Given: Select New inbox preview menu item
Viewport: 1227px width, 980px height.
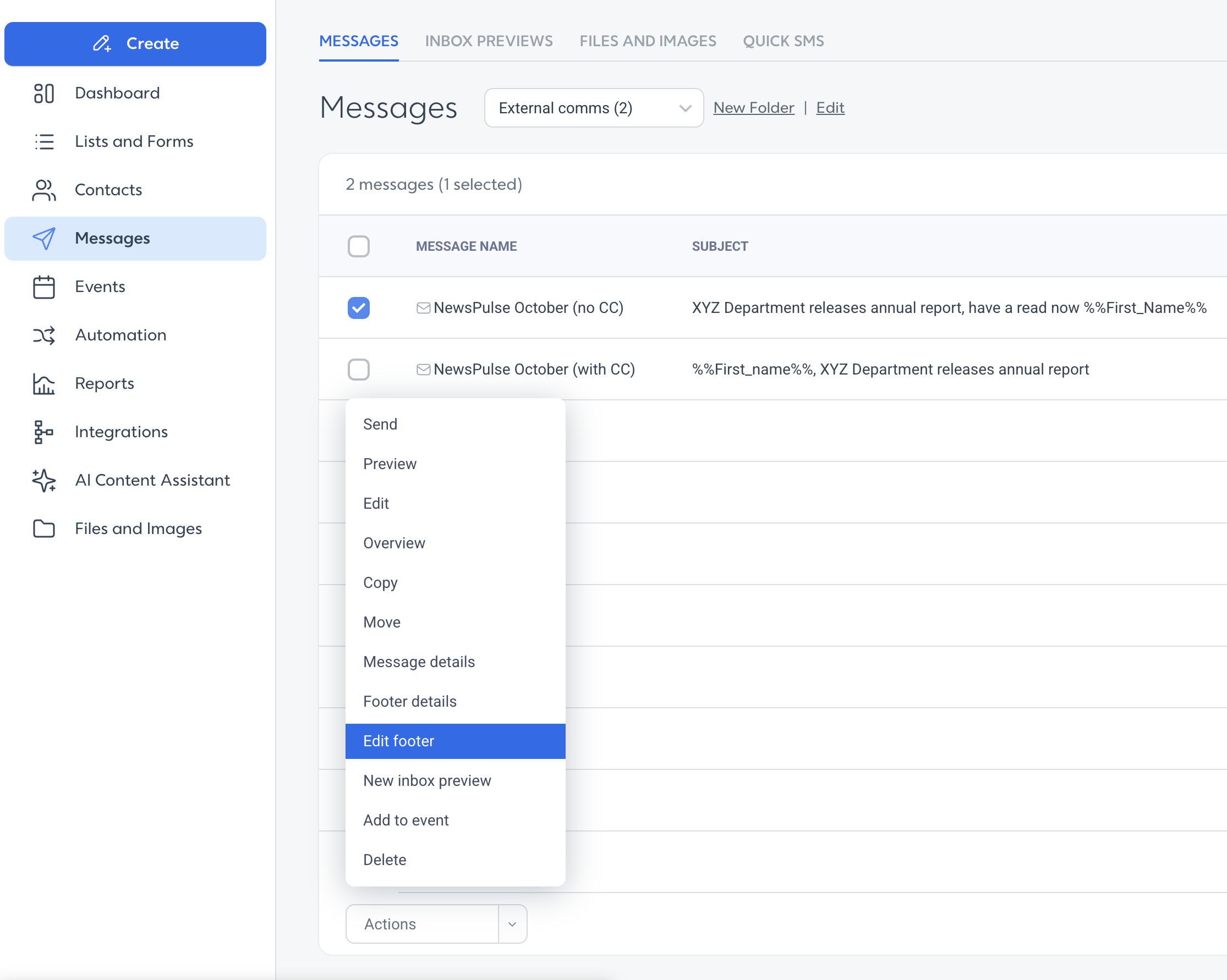Looking at the screenshot, I should (455, 781).
